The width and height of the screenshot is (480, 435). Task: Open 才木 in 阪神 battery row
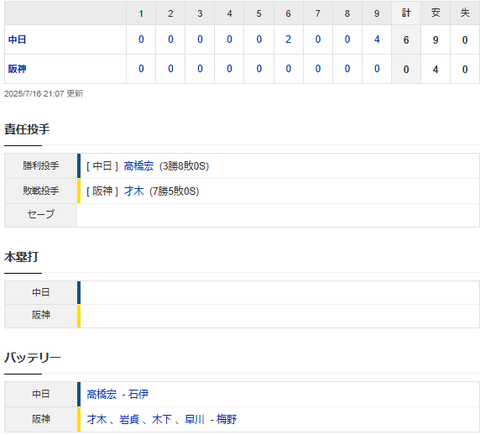(x=97, y=419)
